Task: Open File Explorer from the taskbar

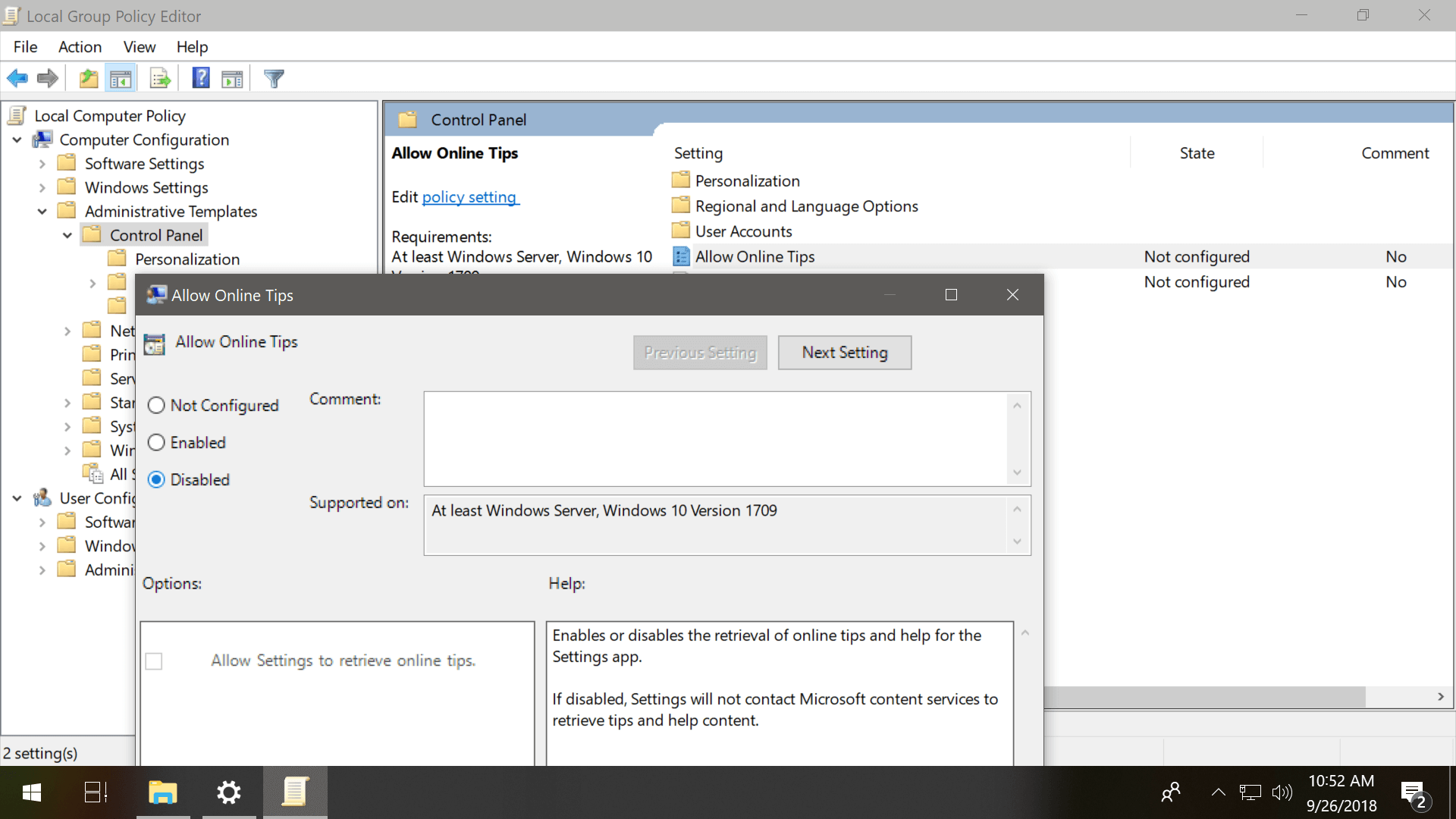Action: (162, 792)
